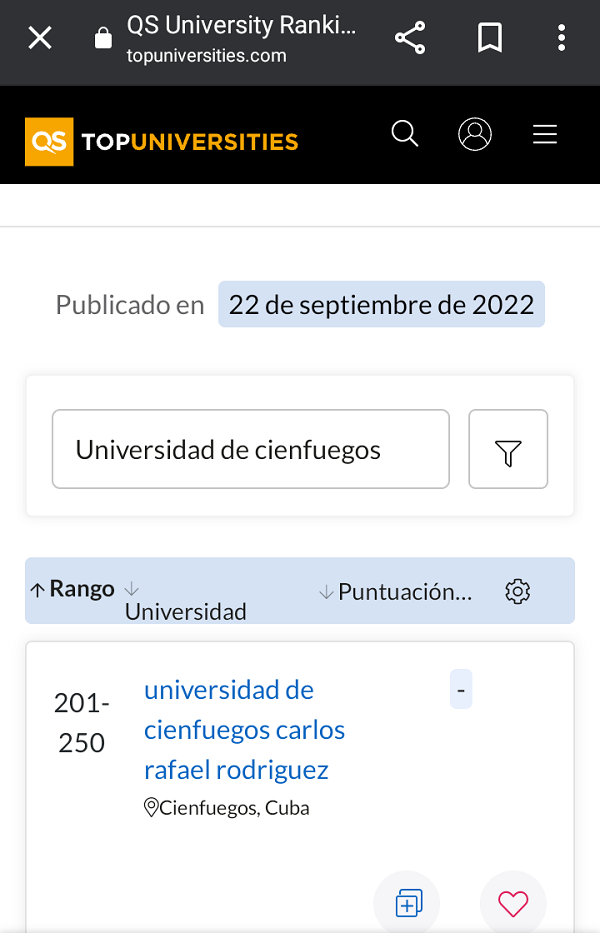Click the QS TopUniversities logo
The image size is (600, 933).
(x=161, y=142)
